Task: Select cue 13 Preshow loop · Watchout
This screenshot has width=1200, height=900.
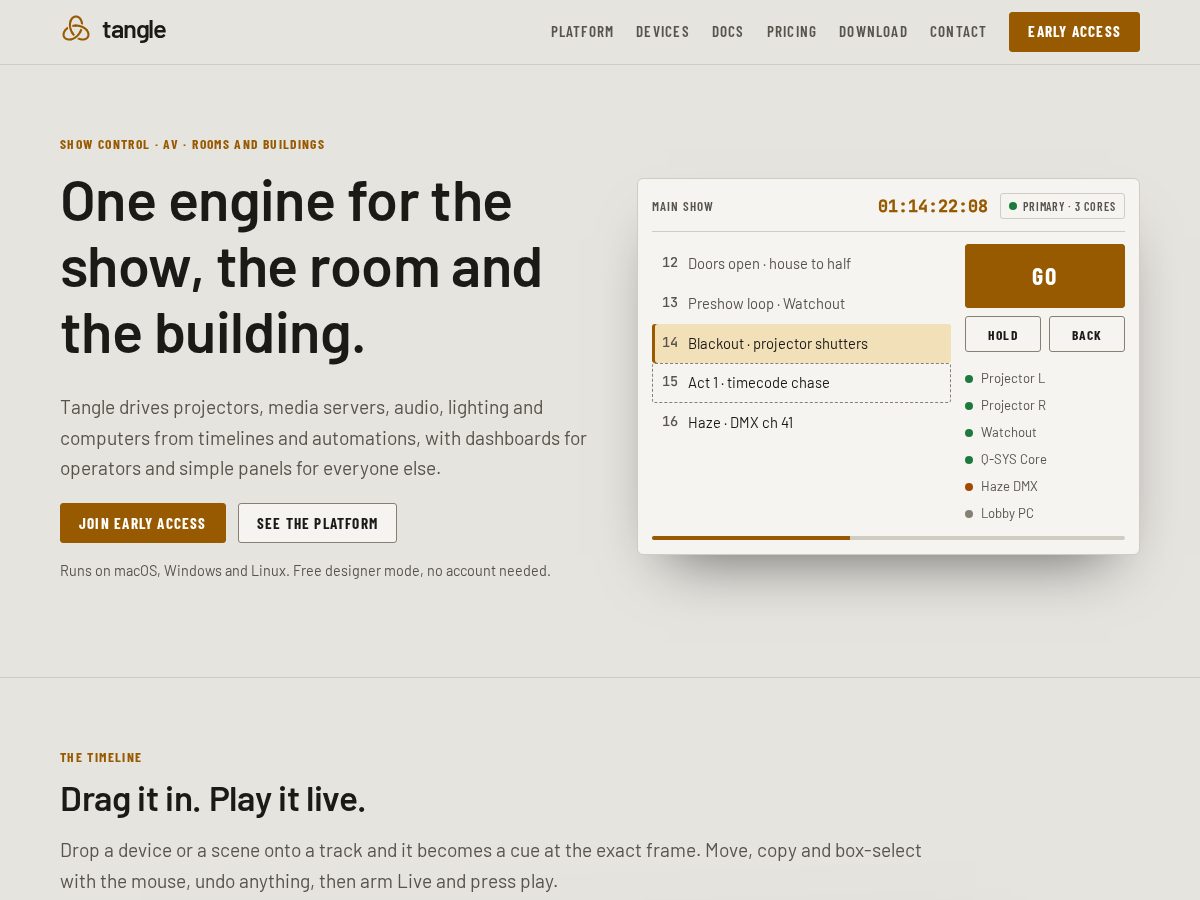Action: point(801,303)
